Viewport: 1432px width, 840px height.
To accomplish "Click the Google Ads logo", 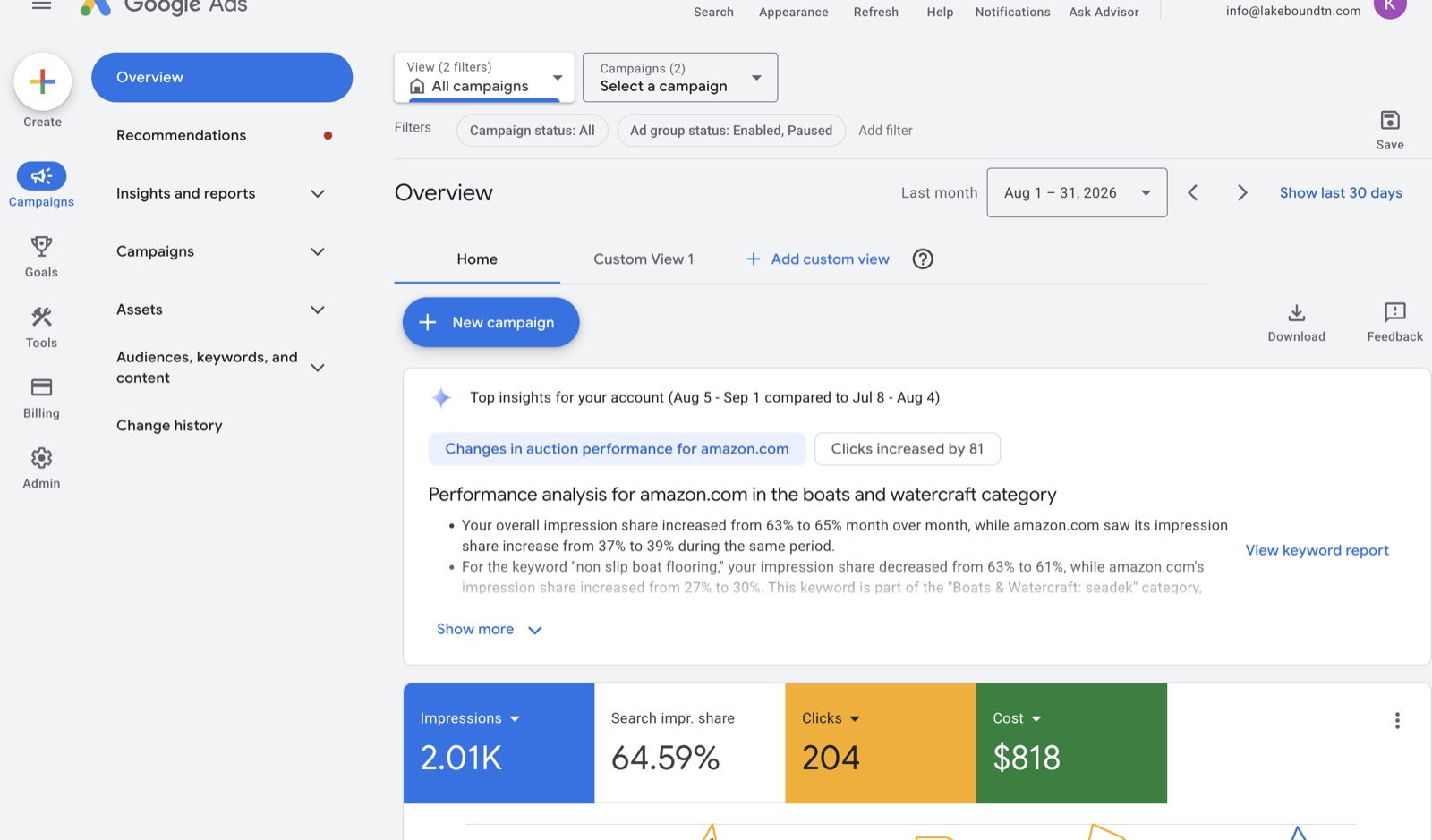I will click(x=164, y=7).
